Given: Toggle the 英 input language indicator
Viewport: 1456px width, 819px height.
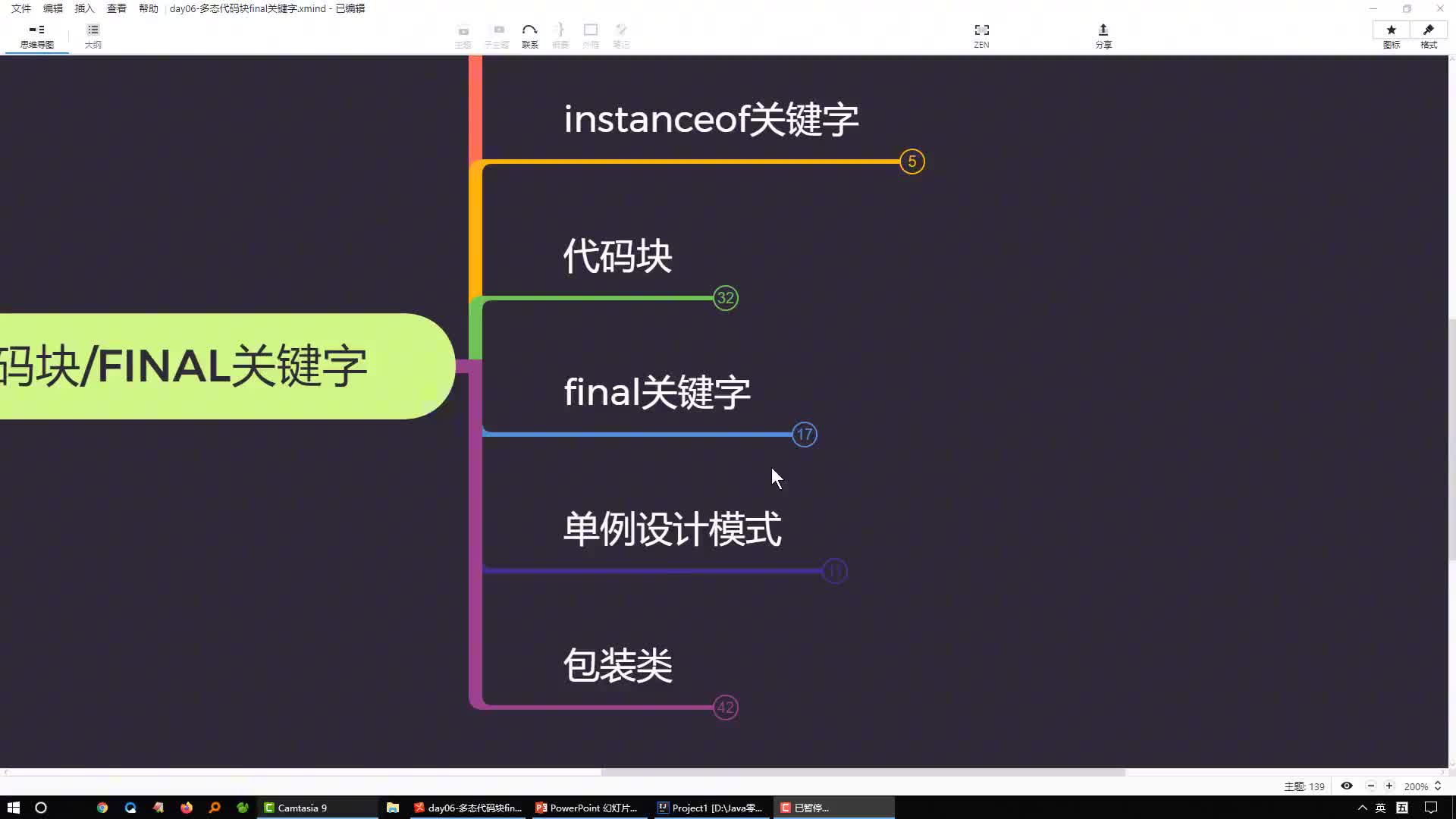Looking at the screenshot, I should [x=1380, y=808].
